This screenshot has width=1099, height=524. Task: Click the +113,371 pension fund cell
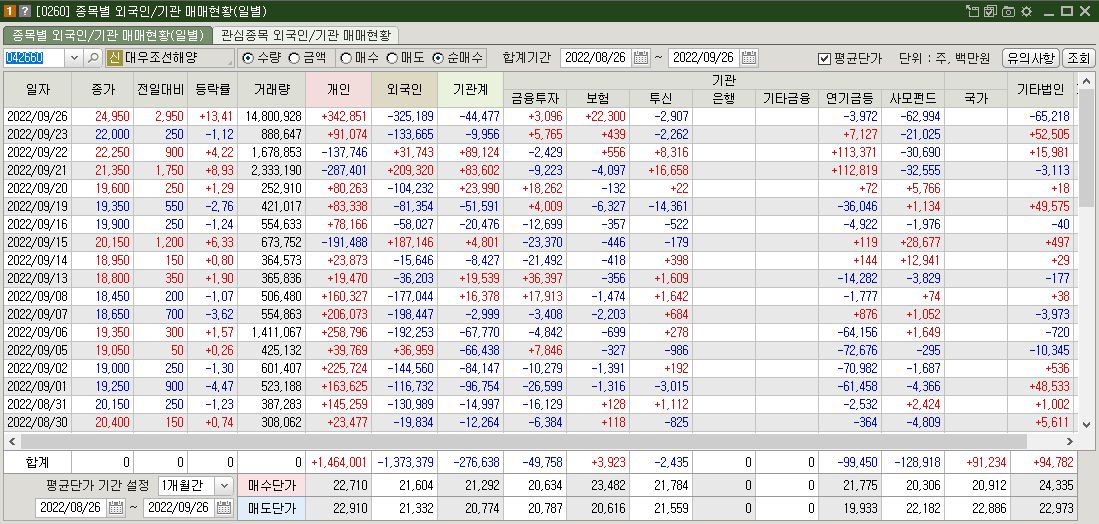(x=850, y=153)
